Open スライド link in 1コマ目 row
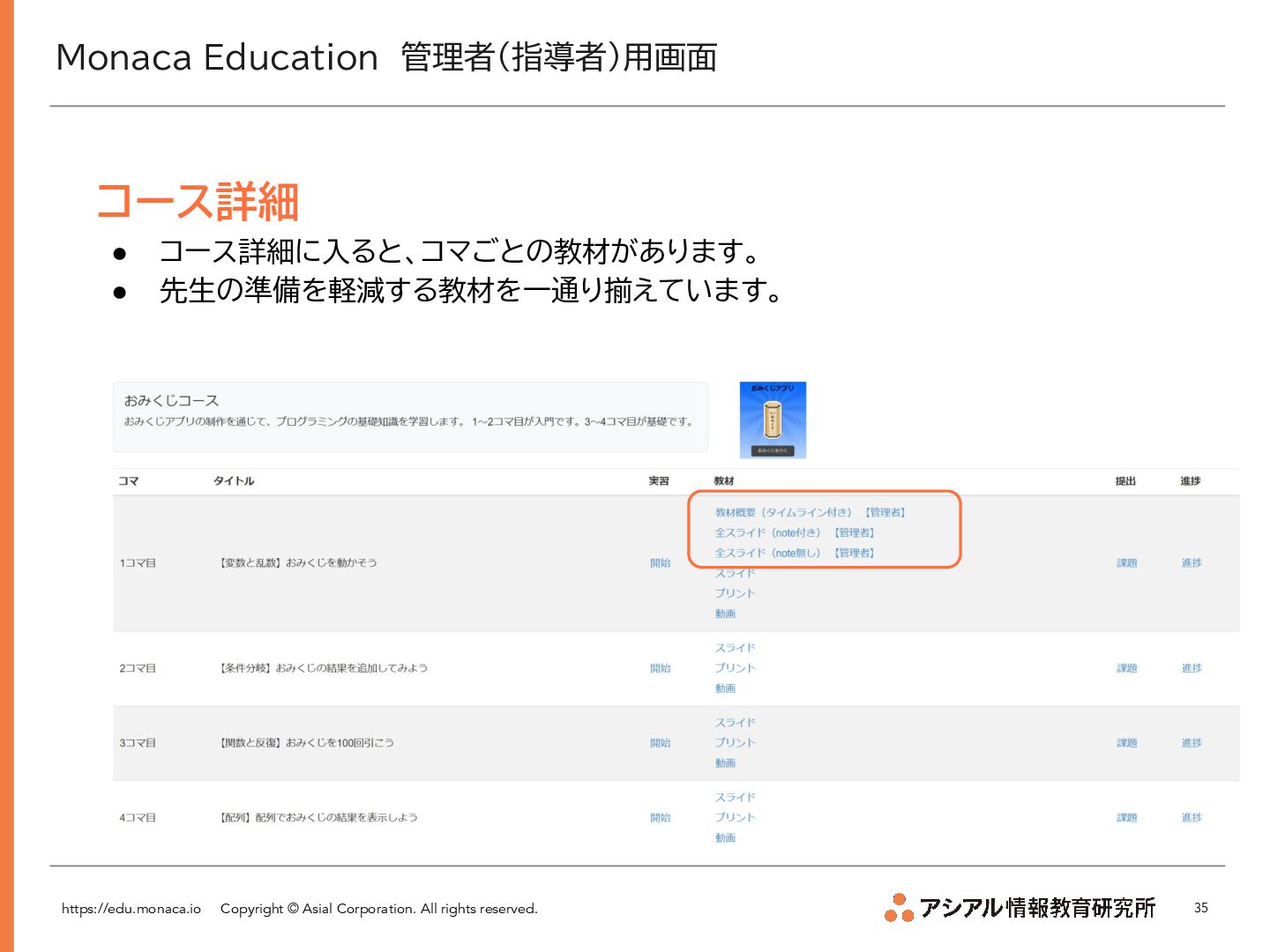This screenshot has width=1270, height=952. pos(736,574)
